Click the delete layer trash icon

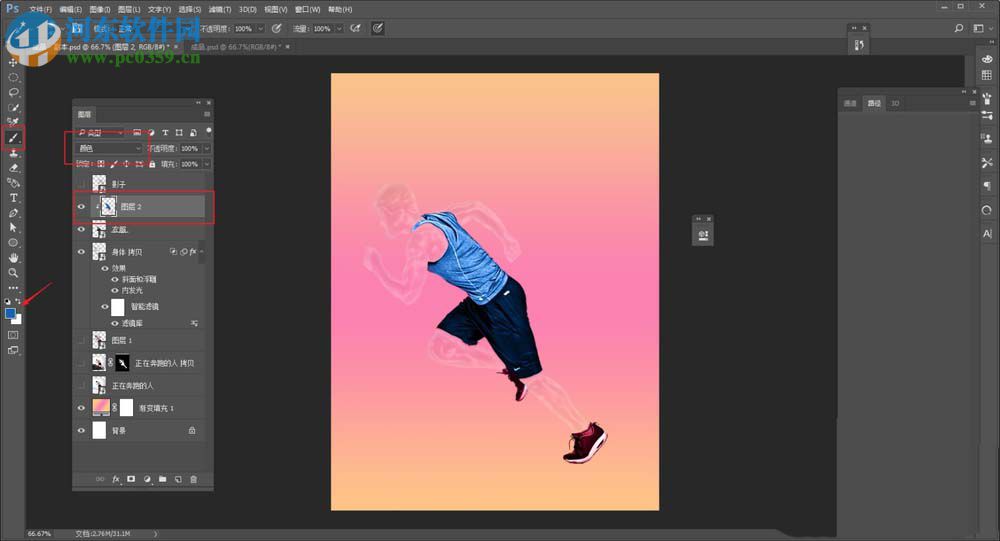tap(194, 480)
